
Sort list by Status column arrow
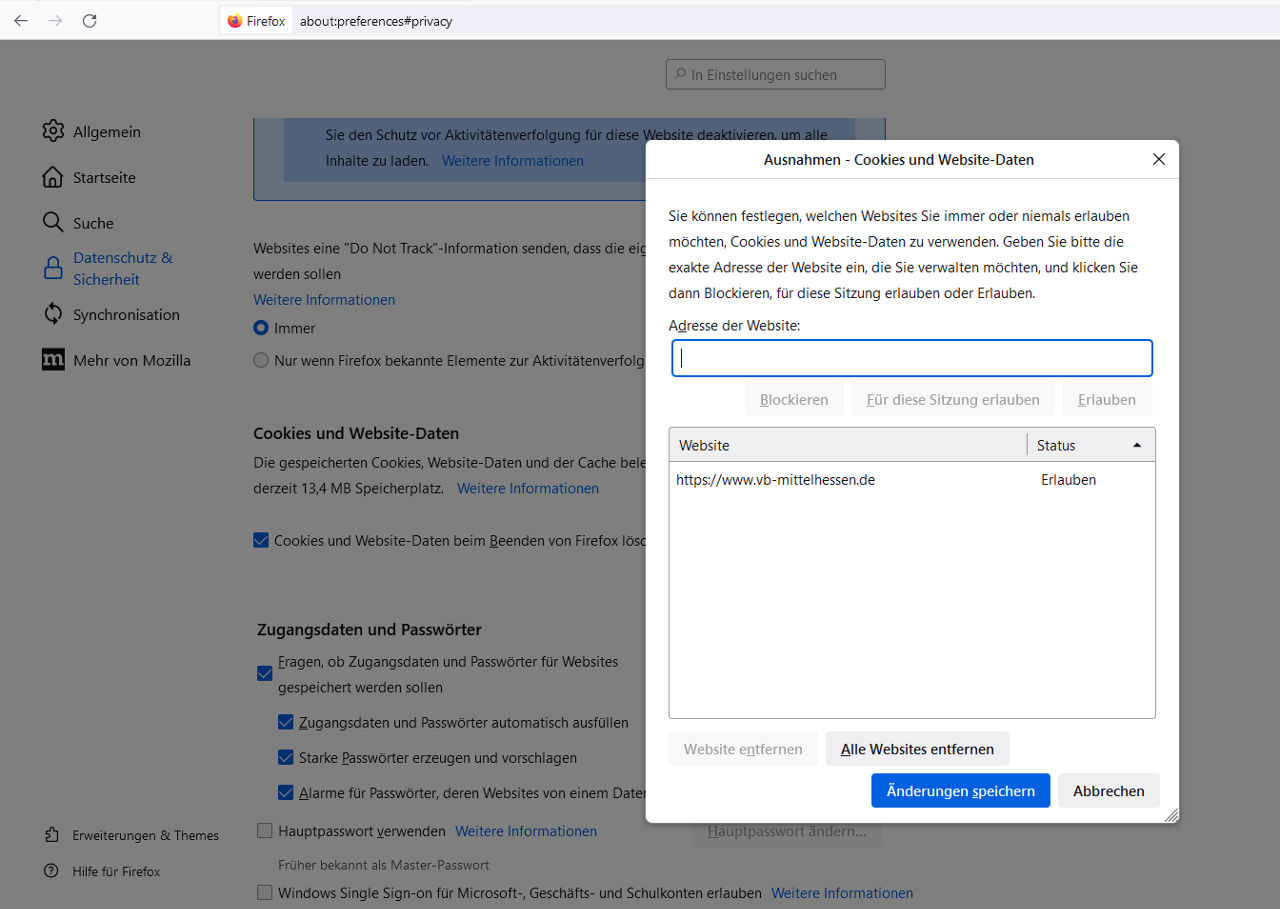[1136, 445]
